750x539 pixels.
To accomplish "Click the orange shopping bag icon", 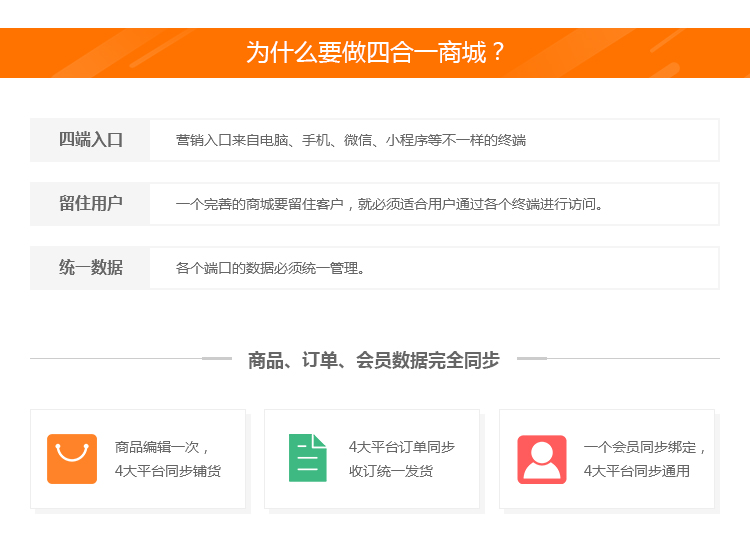I will (72, 459).
